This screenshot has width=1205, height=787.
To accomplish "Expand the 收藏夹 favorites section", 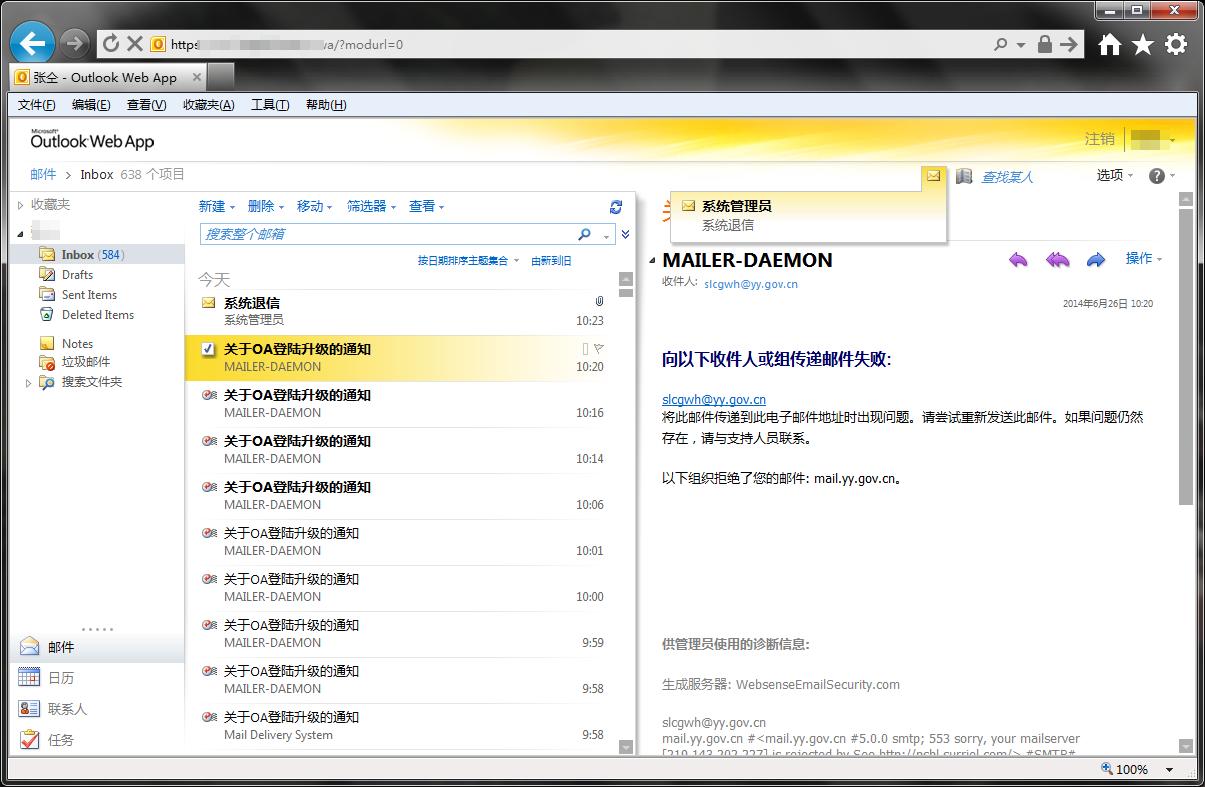I will click(20, 205).
